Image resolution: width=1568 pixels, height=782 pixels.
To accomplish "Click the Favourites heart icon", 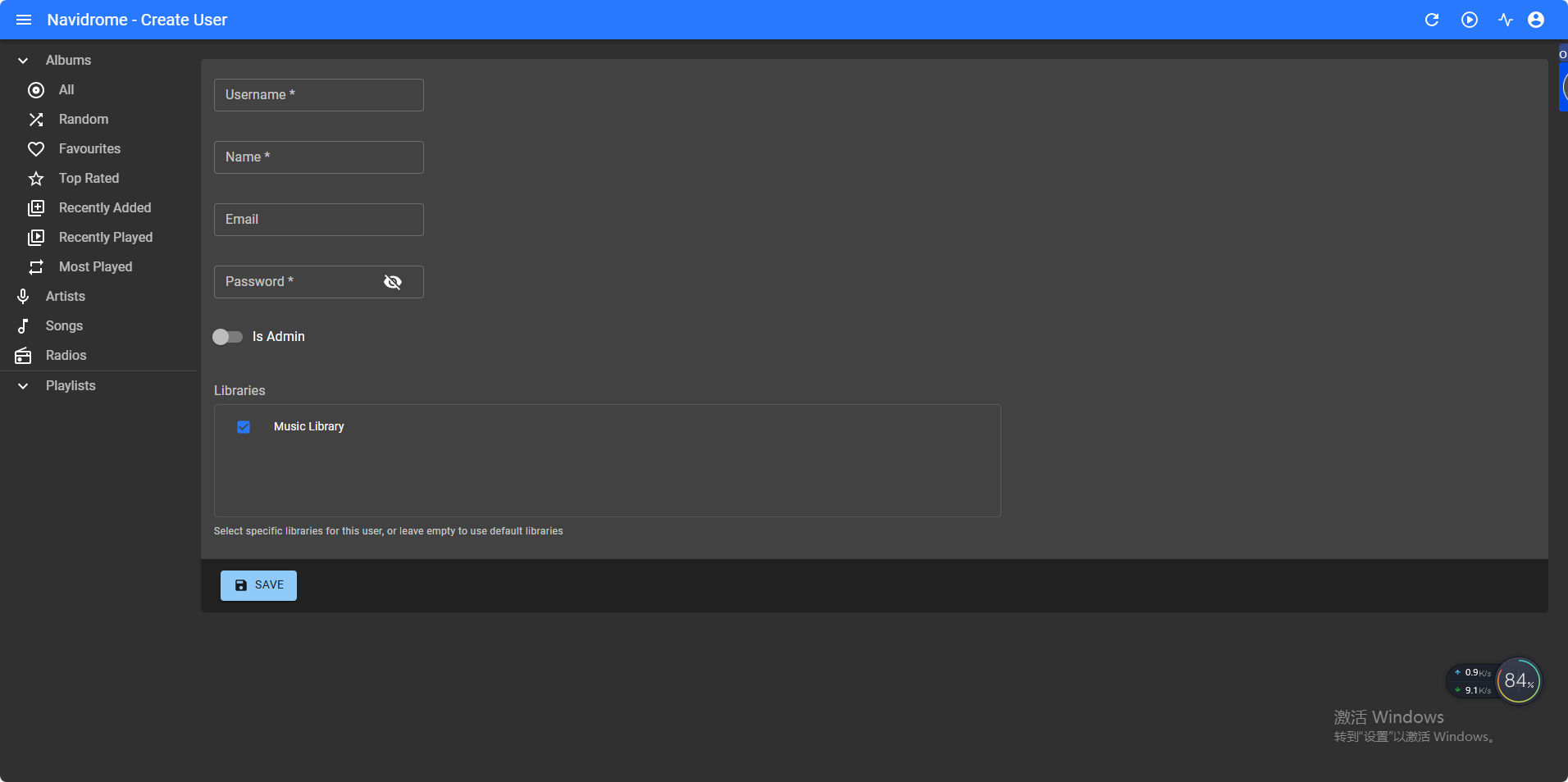I will click(36, 149).
